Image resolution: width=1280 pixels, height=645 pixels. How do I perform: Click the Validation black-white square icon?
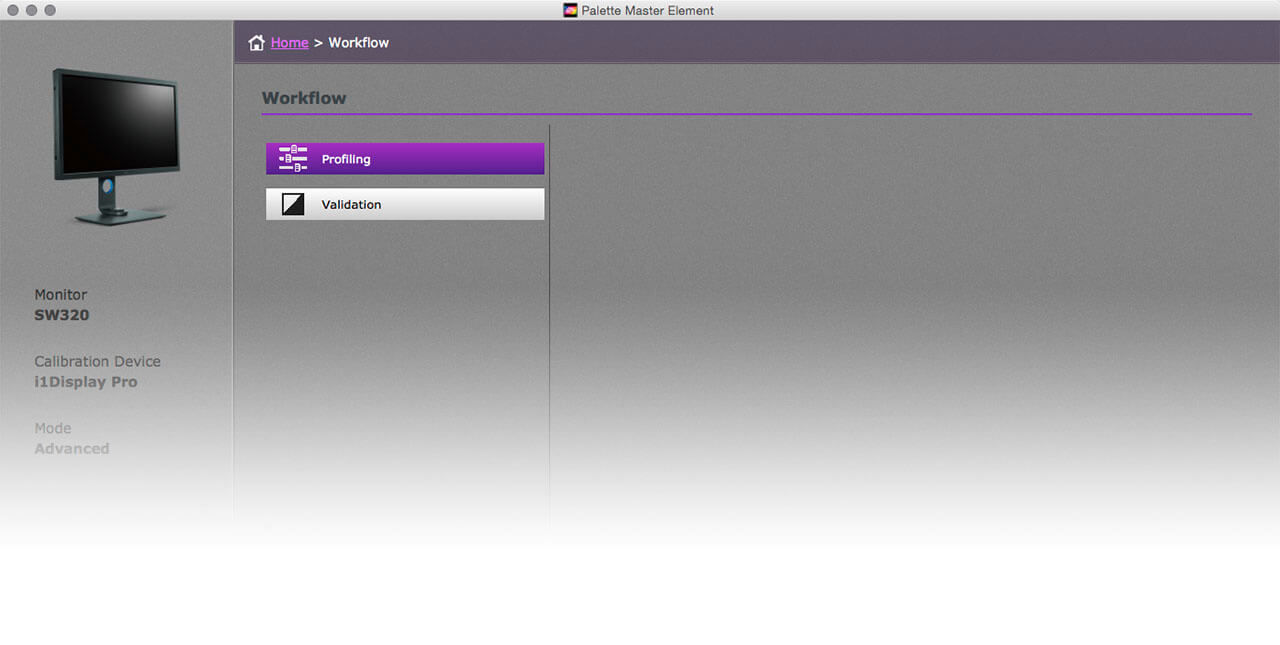293,204
